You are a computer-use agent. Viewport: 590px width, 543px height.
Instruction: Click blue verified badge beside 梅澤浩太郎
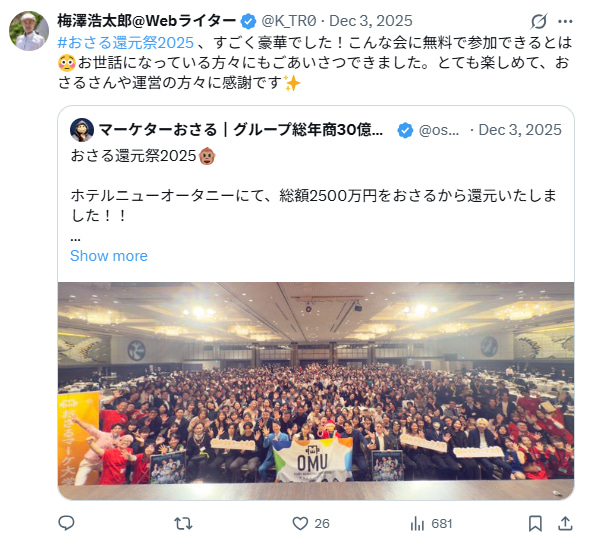point(248,21)
